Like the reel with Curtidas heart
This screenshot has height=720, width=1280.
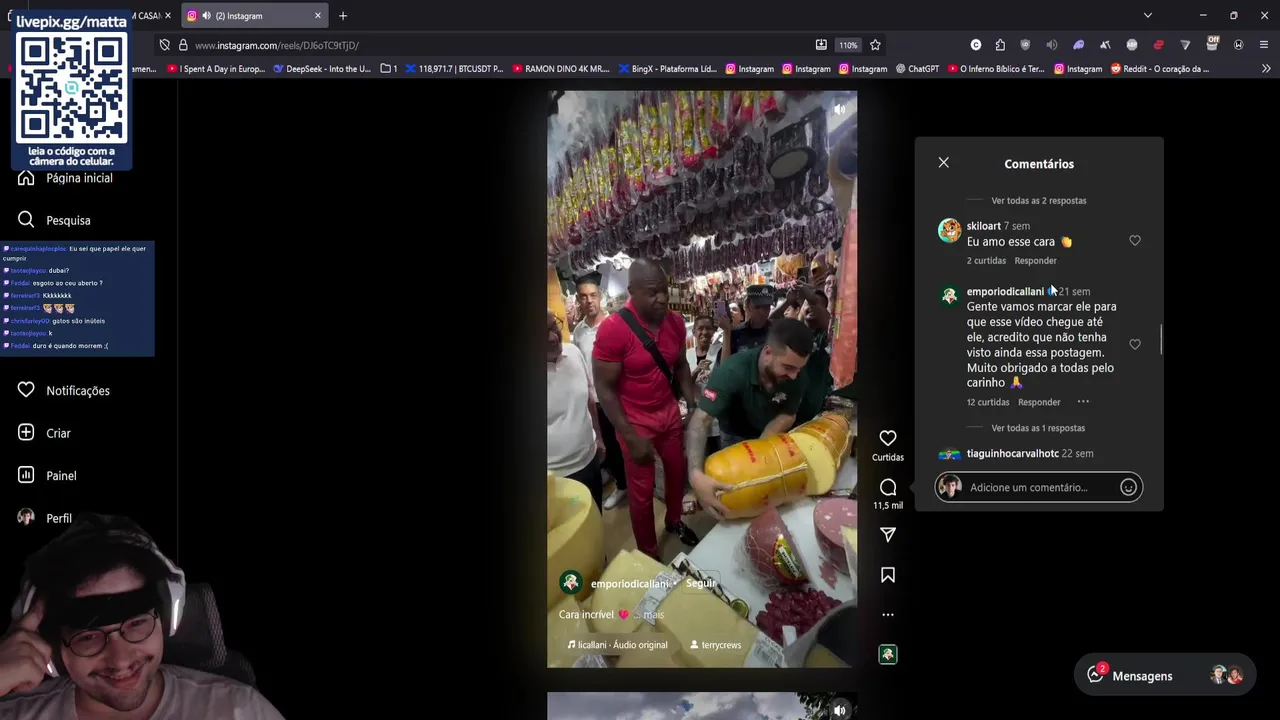pyautogui.click(x=888, y=439)
